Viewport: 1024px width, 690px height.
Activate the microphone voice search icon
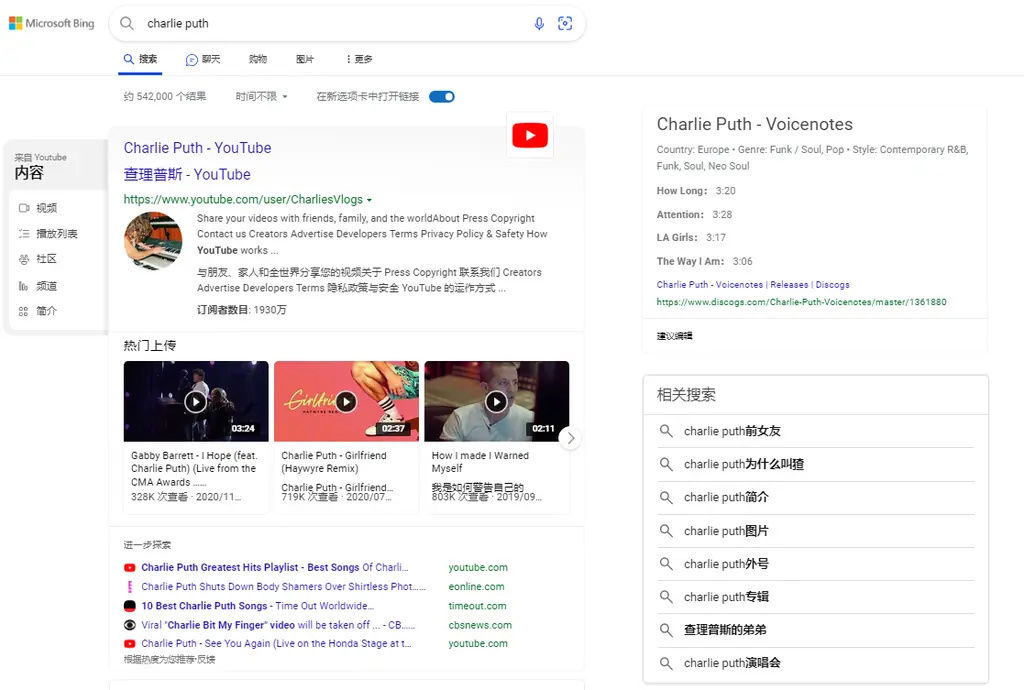click(539, 24)
